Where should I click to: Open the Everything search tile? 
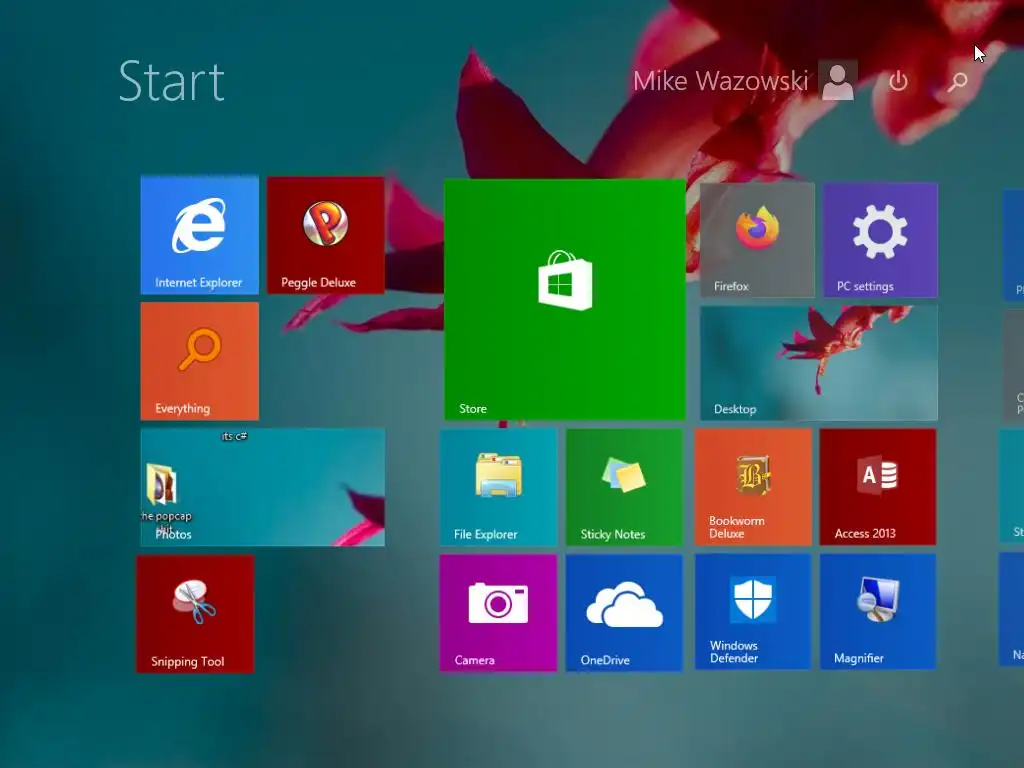(199, 360)
